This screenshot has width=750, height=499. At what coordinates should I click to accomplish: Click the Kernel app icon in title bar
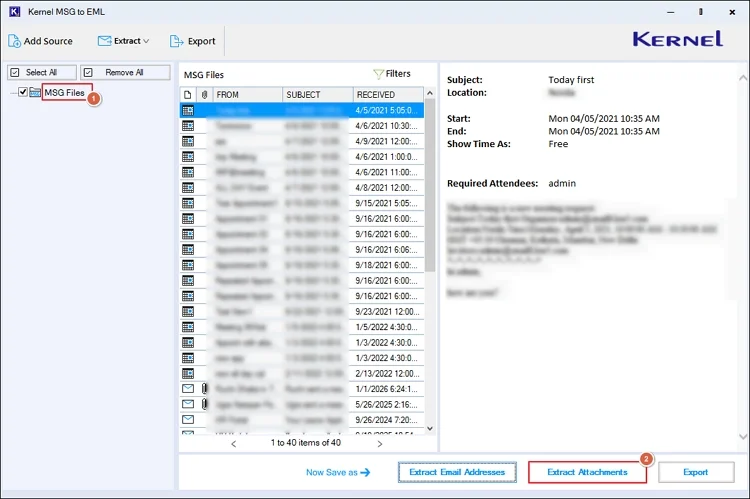tap(15, 11)
